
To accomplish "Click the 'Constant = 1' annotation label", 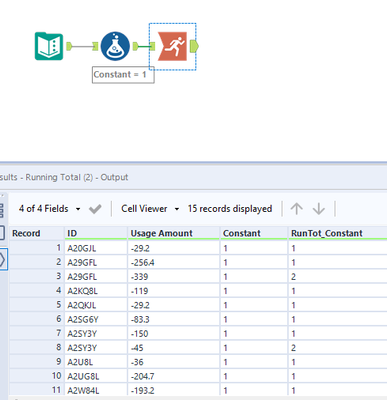I will pyautogui.click(x=123, y=75).
